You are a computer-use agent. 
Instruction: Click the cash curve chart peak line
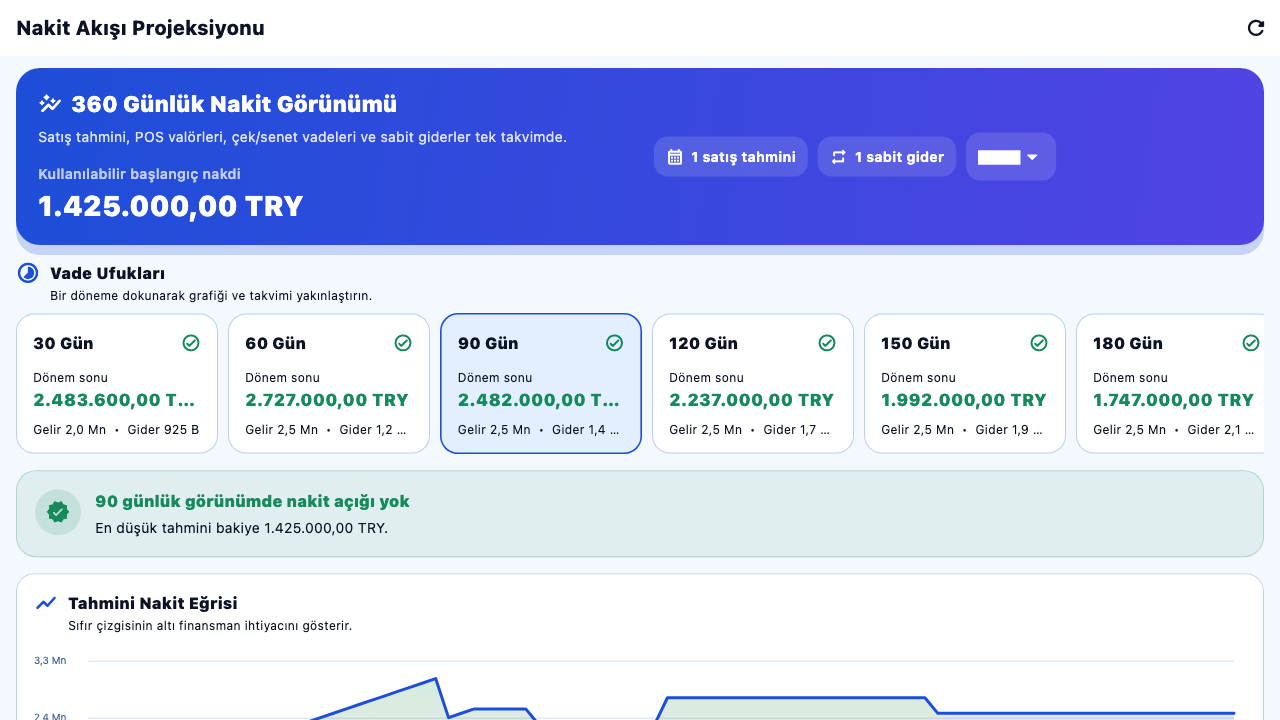click(435, 679)
